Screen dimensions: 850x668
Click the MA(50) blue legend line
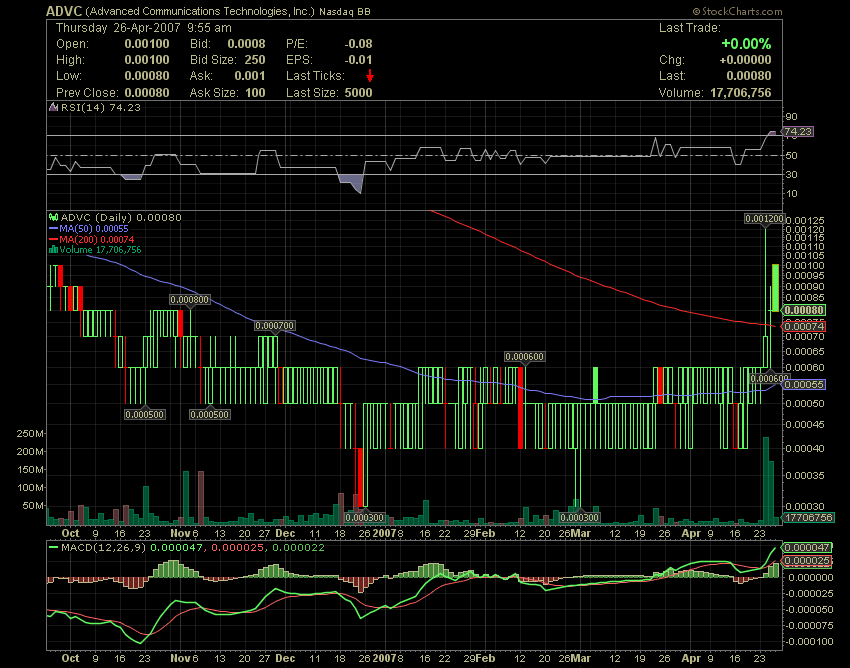(x=53, y=229)
